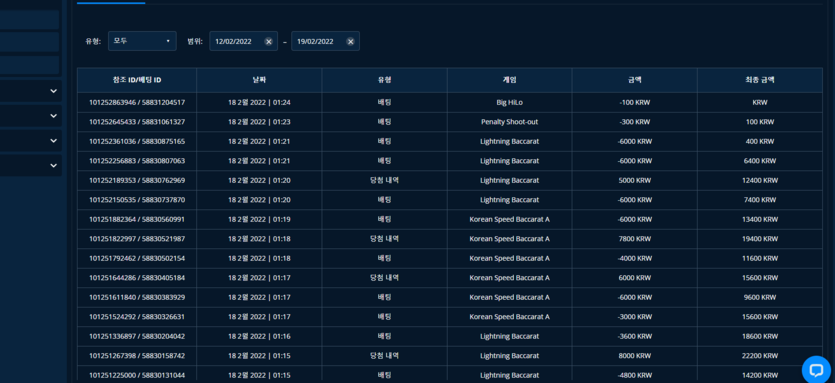The width and height of the screenshot is (835, 383).
Task: Click Lightning Baccarat in row 101252150535
Action: pyautogui.click(x=510, y=200)
